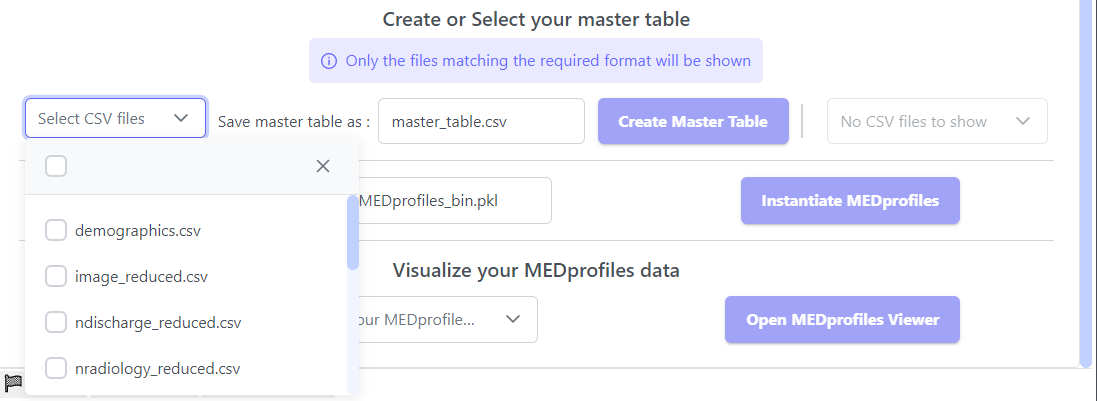Check the image_reduced.csv checkbox
The width and height of the screenshot is (1097, 401).
click(x=56, y=277)
